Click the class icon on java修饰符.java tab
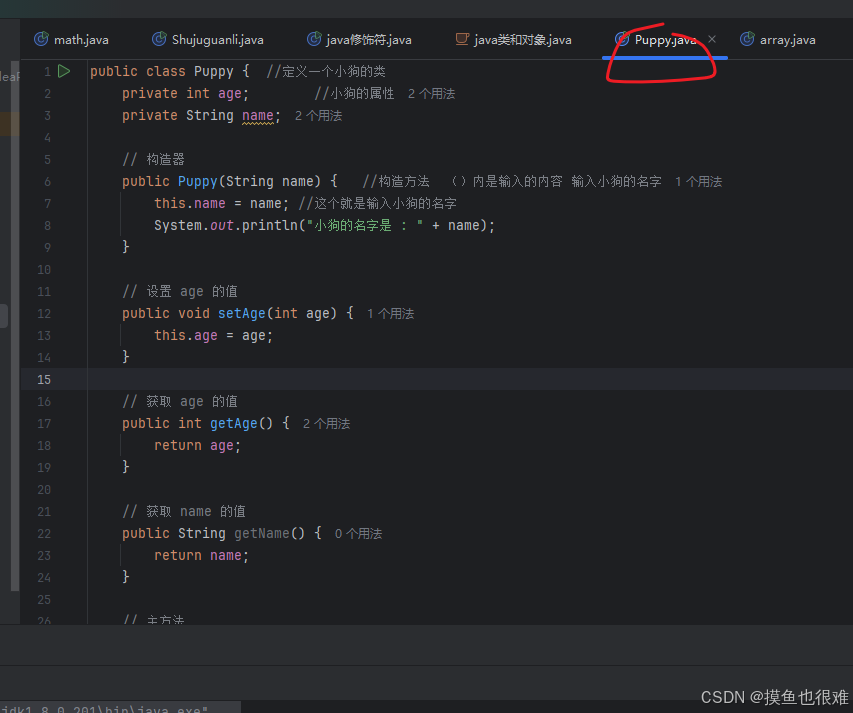 pos(314,39)
